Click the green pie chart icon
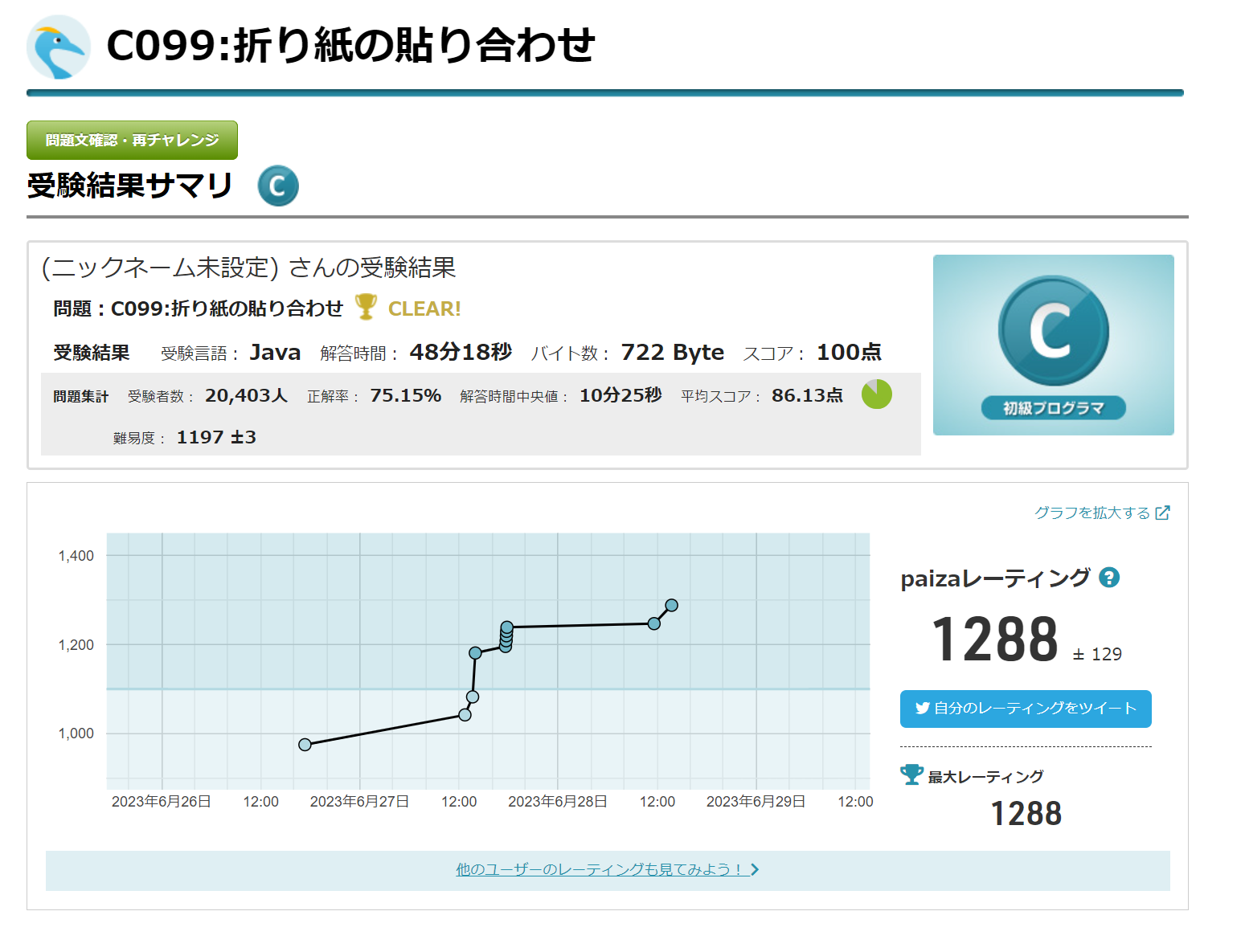Image resolution: width=1241 pixels, height=952 pixels. point(876,394)
